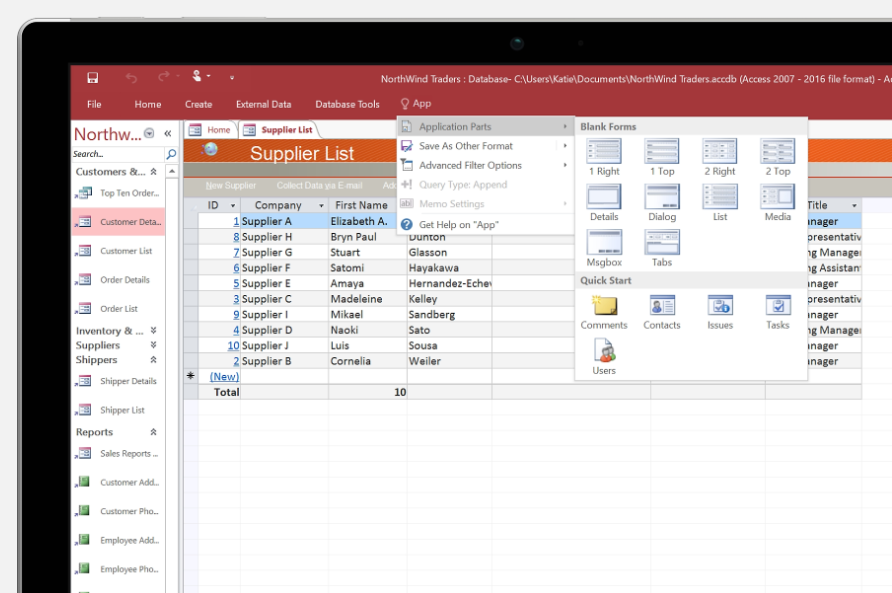Collapse the Customers & Orders group
Screen dimensions: 892x593
(153, 171)
